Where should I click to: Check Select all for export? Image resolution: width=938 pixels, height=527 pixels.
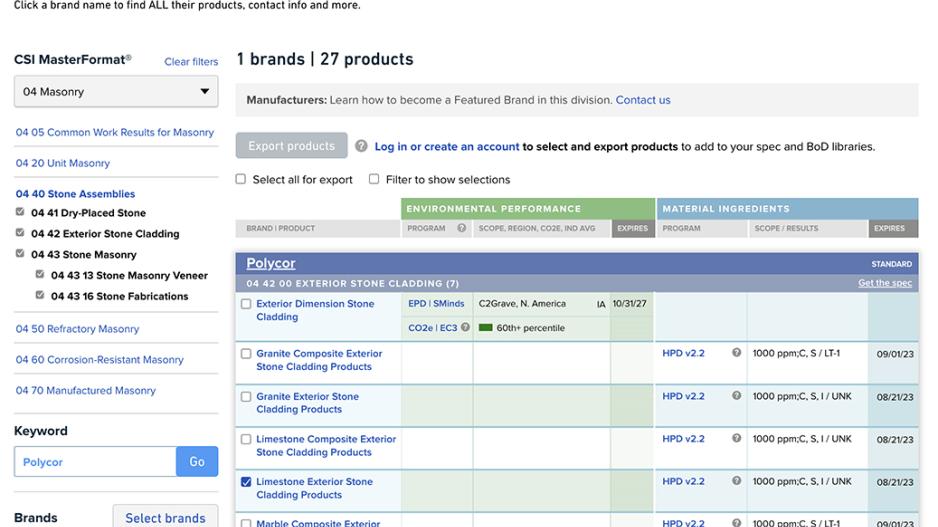(x=240, y=179)
